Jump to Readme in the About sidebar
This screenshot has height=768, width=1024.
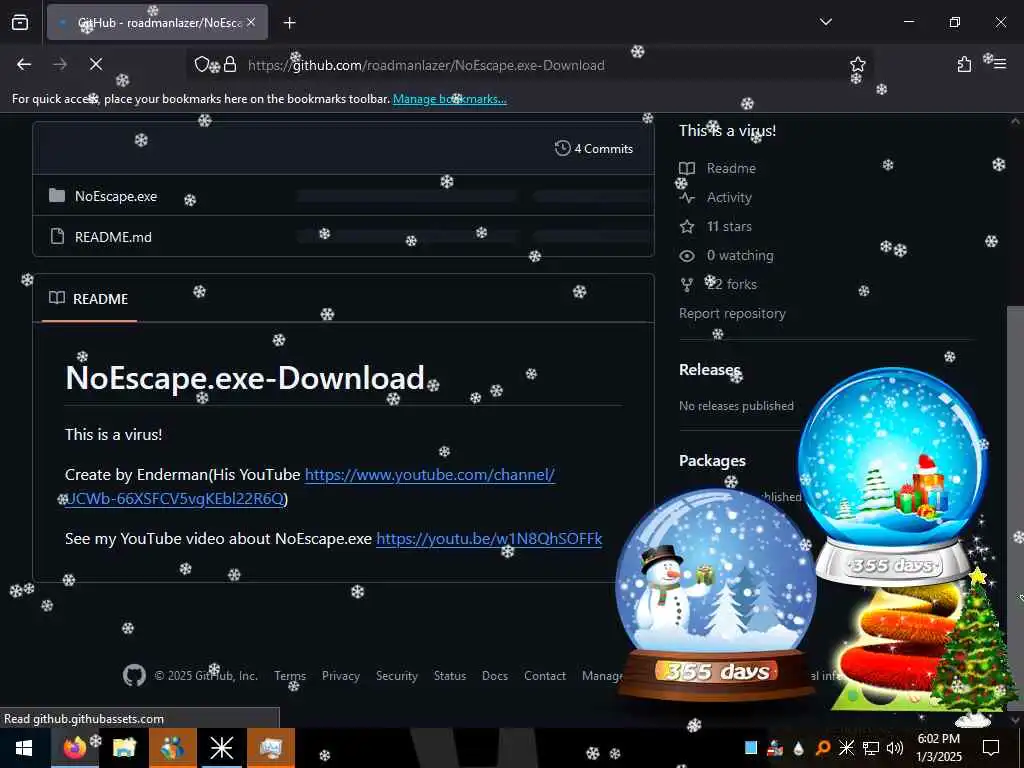pos(717,168)
